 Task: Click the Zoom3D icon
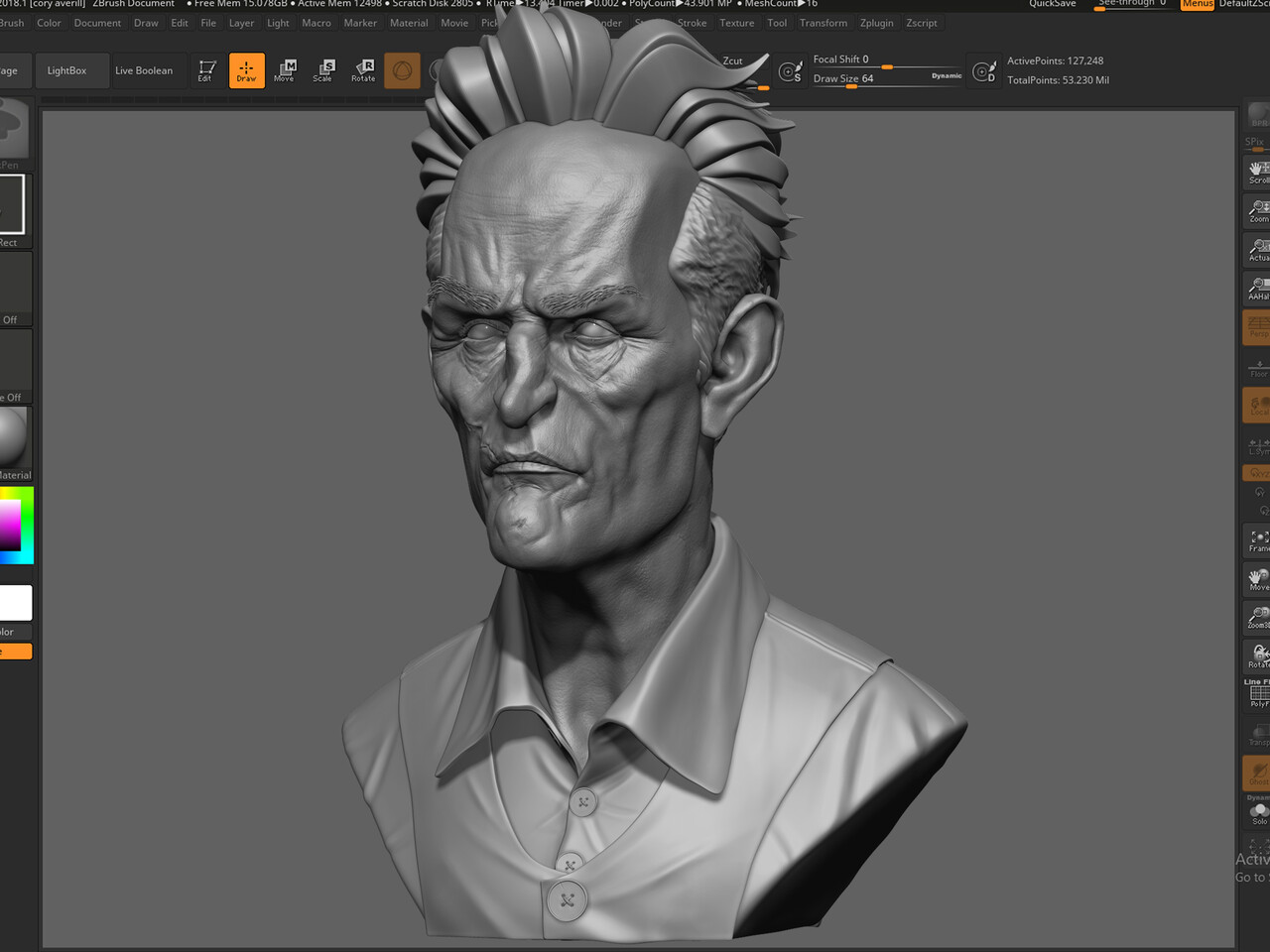[1258, 618]
